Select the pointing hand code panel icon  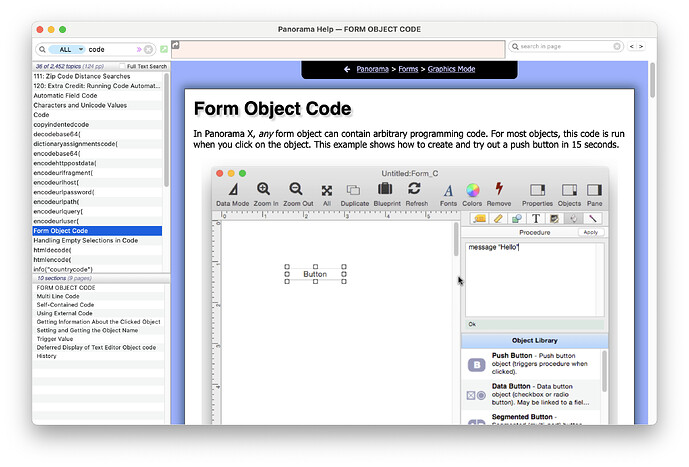pos(573,218)
